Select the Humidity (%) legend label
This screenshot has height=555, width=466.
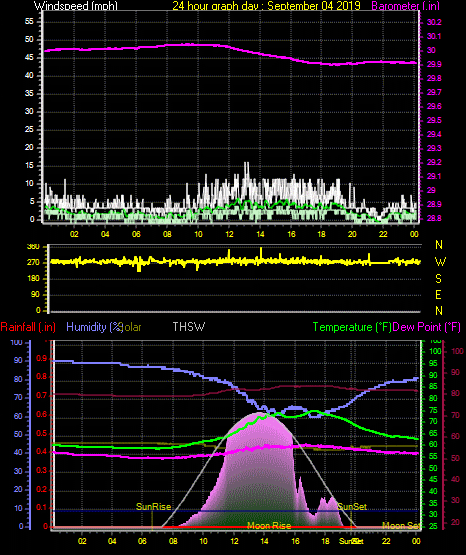point(94,327)
